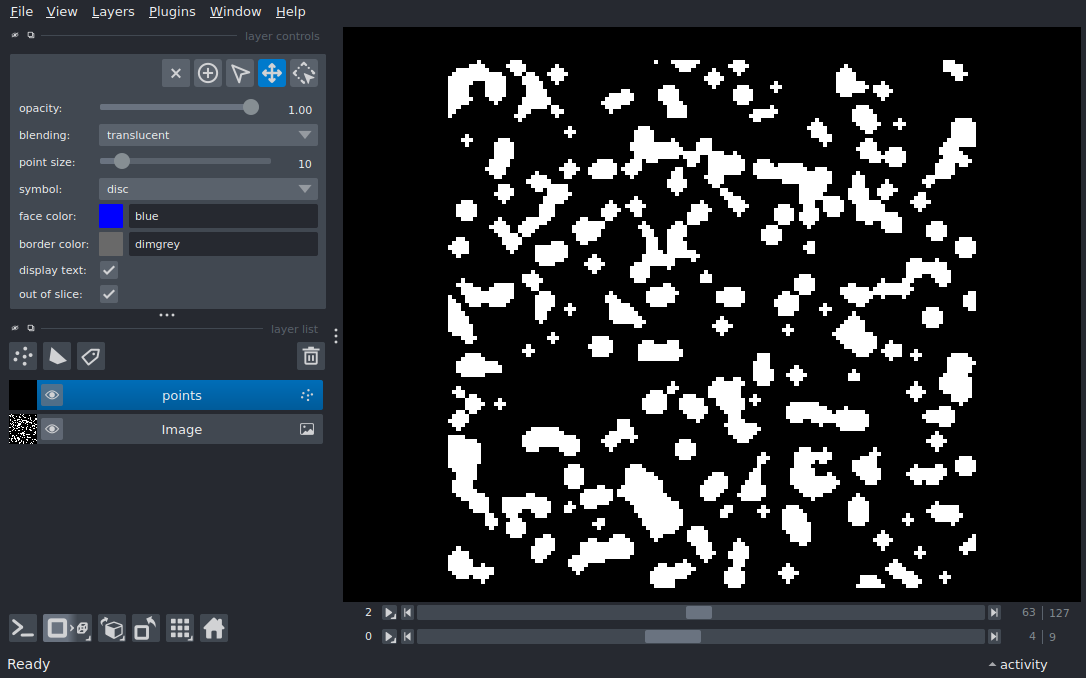Open the blending dropdown
The image size is (1086, 678).
click(x=208, y=135)
